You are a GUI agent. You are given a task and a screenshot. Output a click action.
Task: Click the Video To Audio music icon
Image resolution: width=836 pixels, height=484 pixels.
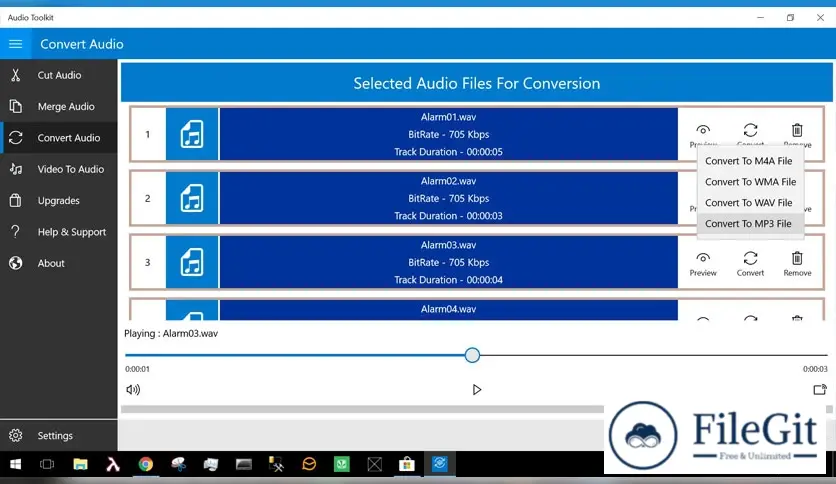[x=15, y=169]
